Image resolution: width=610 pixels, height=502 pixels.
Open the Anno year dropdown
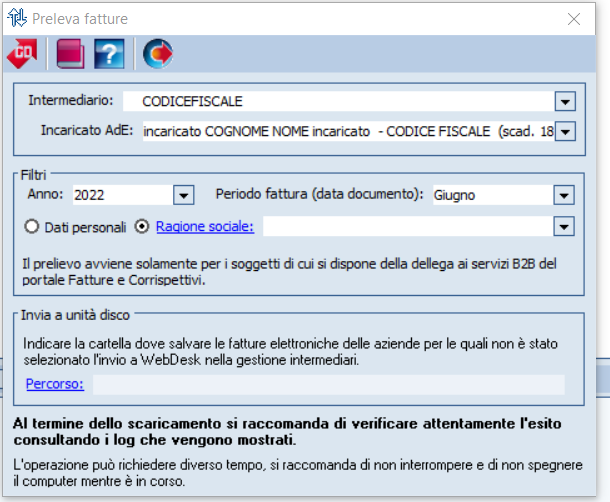pyautogui.click(x=183, y=195)
